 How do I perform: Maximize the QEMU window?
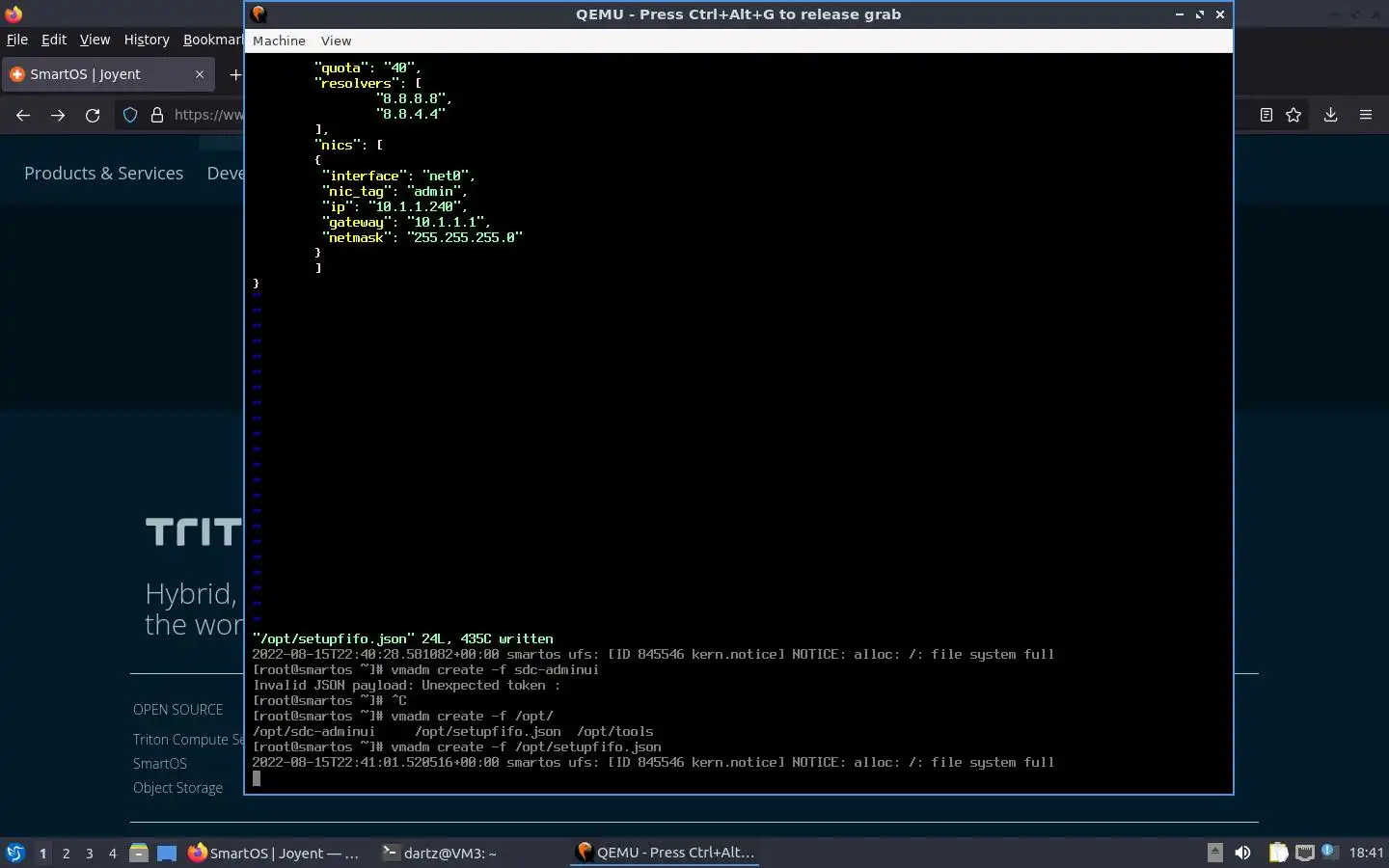pyautogui.click(x=1199, y=14)
